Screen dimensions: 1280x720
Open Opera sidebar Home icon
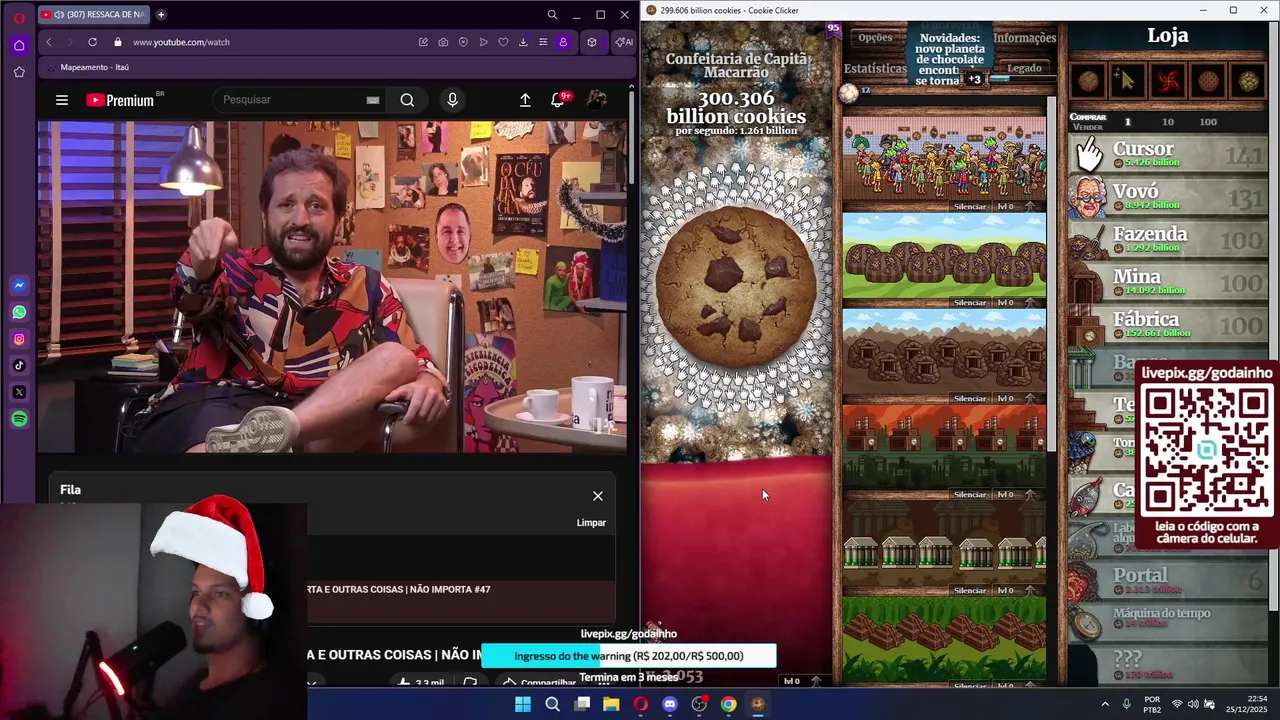[x=19, y=45]
